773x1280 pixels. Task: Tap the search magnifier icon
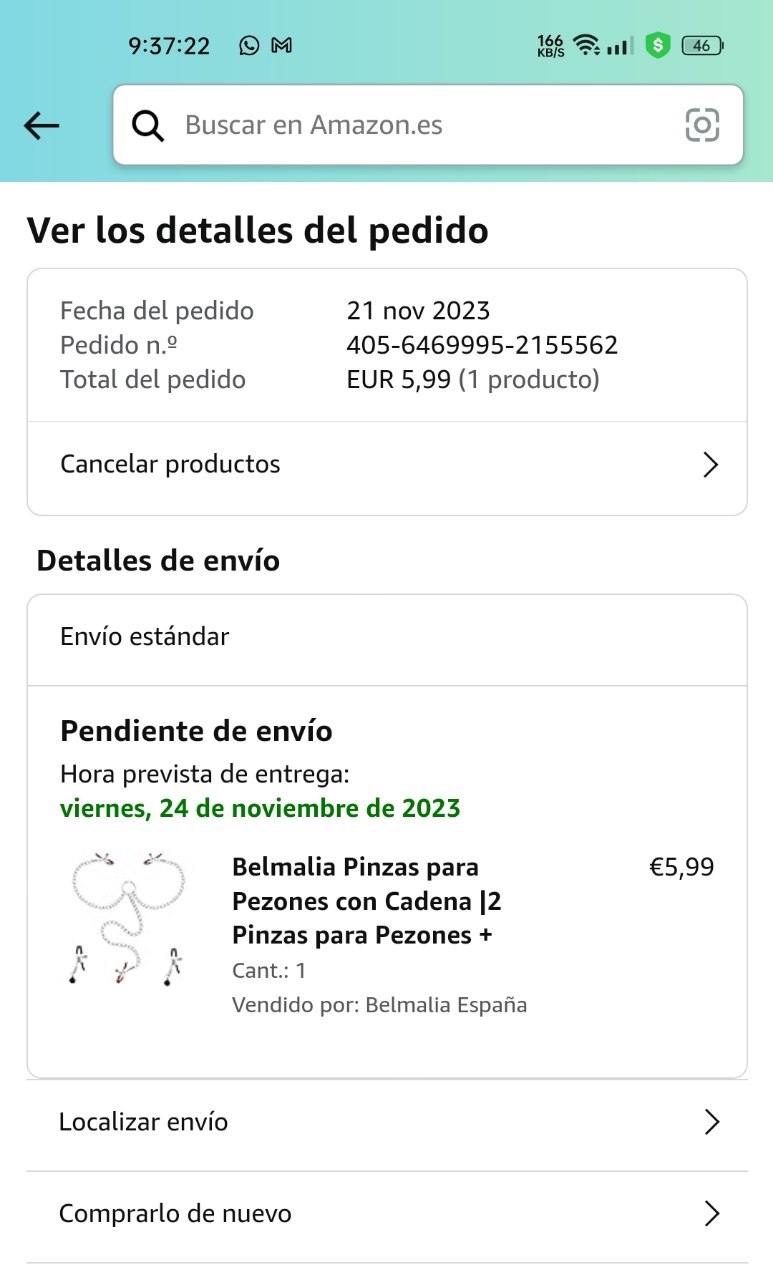pos(148,126)
